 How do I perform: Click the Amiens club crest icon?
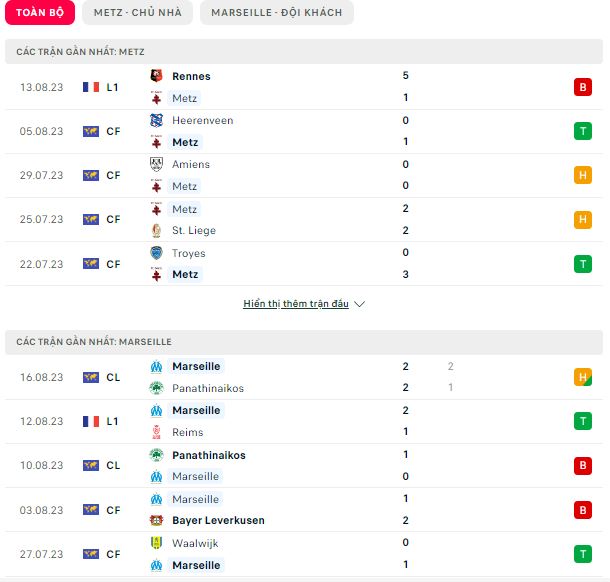[156, 164]
